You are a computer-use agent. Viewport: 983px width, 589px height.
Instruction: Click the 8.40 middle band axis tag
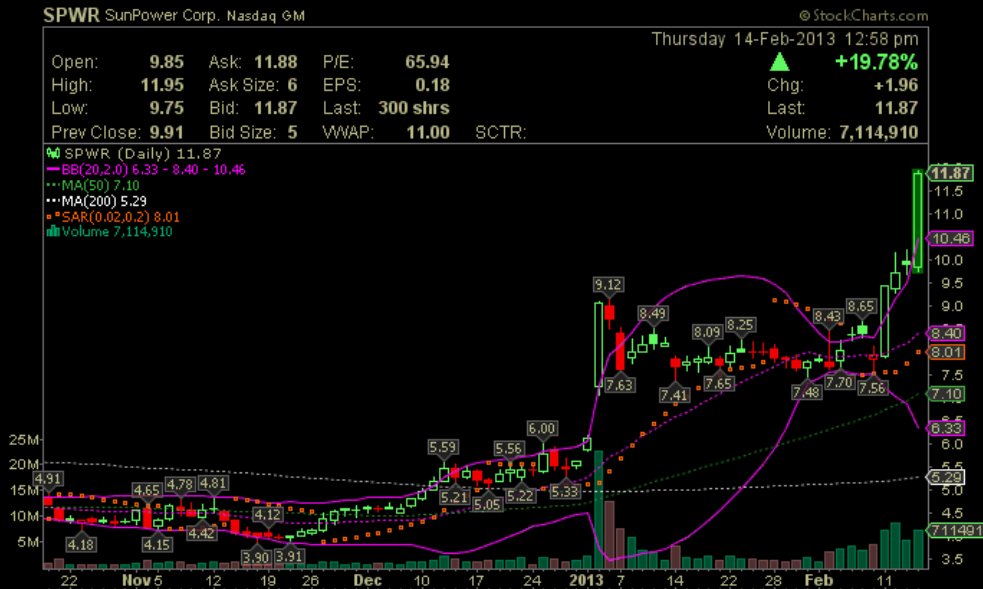coord(946,333)
